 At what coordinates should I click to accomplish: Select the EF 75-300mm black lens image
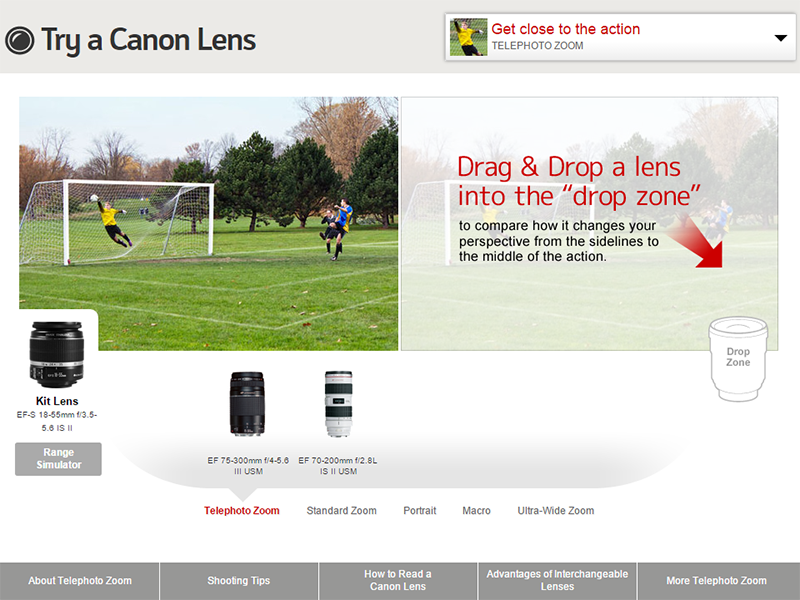click(247, 404)
